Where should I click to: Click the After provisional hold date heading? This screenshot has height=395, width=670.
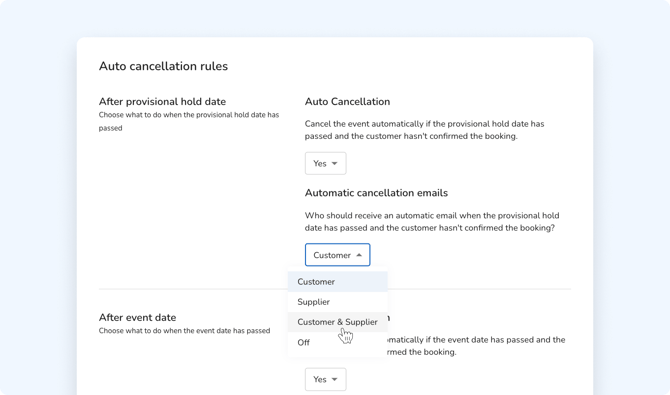coord(162,102)
